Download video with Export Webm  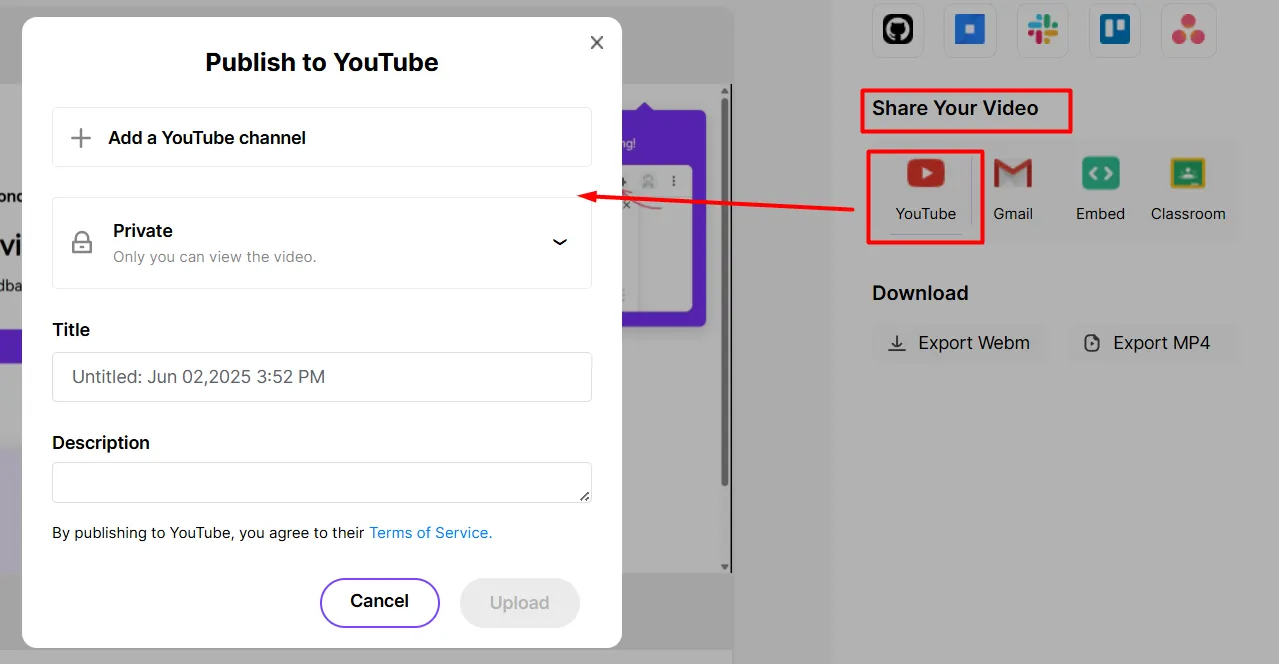point(959,343)
